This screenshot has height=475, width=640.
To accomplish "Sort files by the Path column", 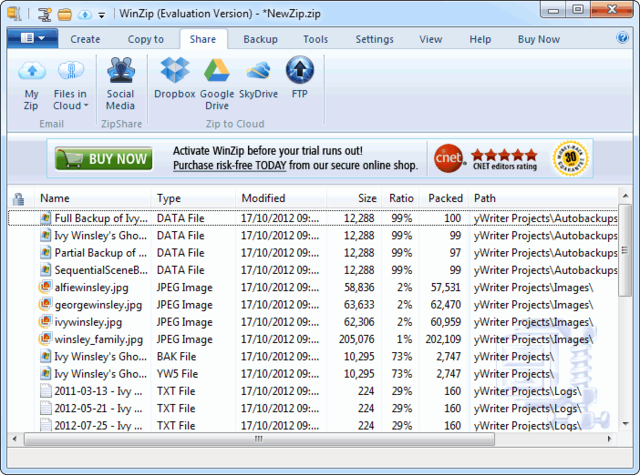I will pyautogui.click(x=544, y=198).
